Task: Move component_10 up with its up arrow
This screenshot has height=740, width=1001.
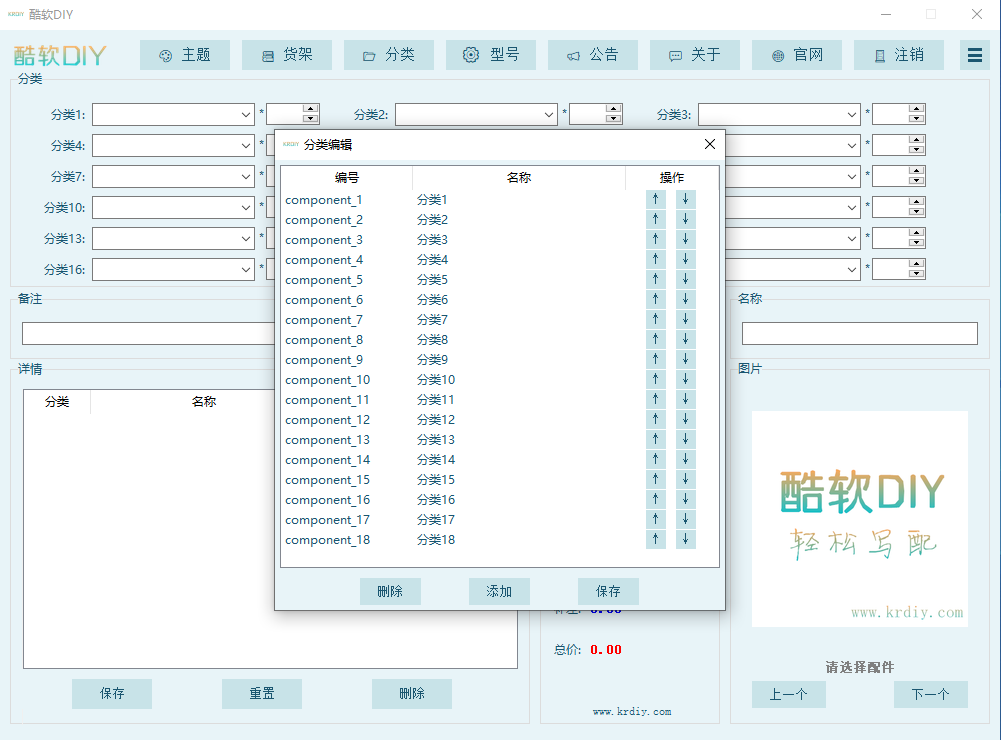Action: point(655,379)
